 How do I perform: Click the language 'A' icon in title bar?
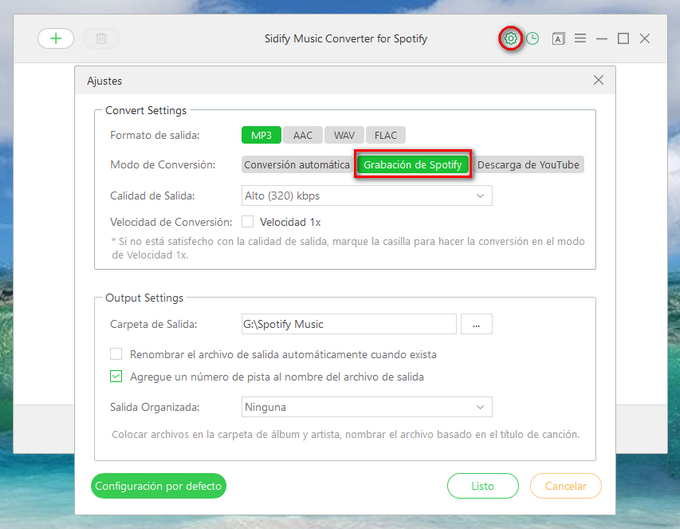pos(558,39)
